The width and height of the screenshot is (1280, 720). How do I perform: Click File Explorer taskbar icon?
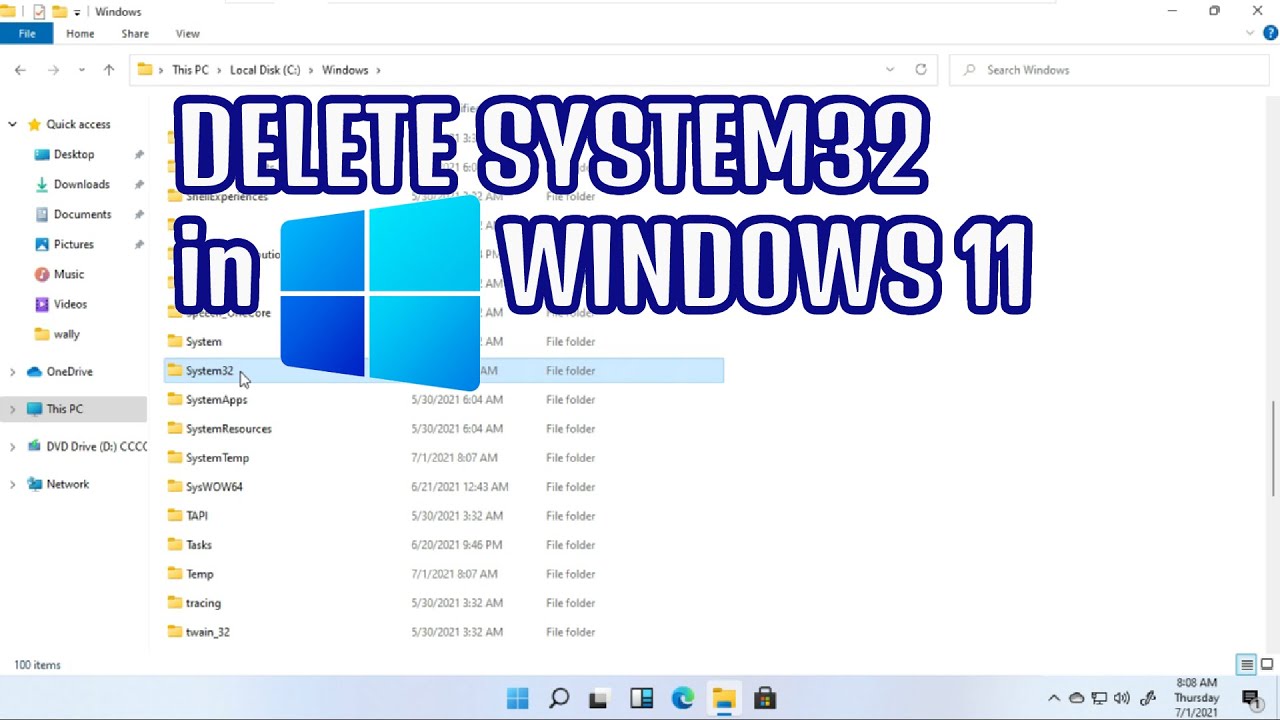pos(724,698)
